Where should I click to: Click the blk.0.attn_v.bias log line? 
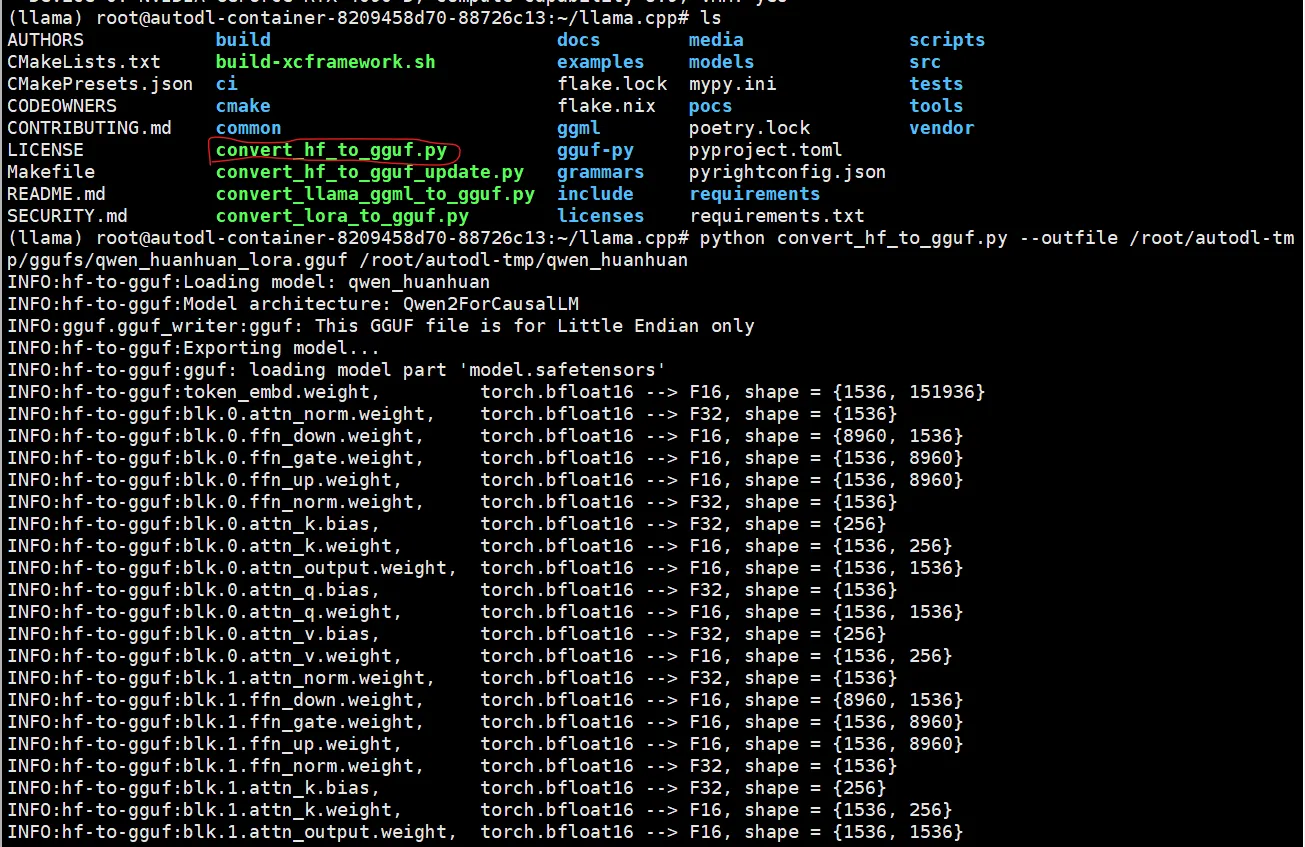click(x=447, y=634)
